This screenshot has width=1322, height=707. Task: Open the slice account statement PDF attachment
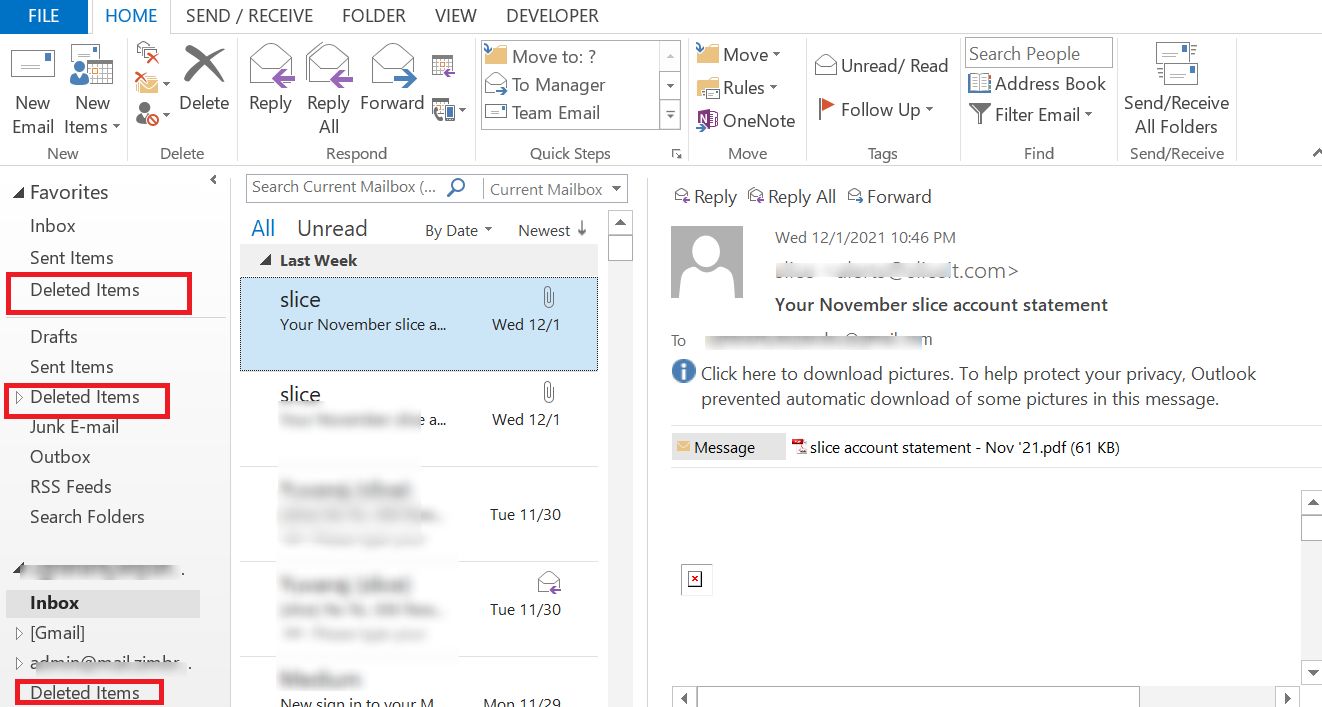point(960,447)
